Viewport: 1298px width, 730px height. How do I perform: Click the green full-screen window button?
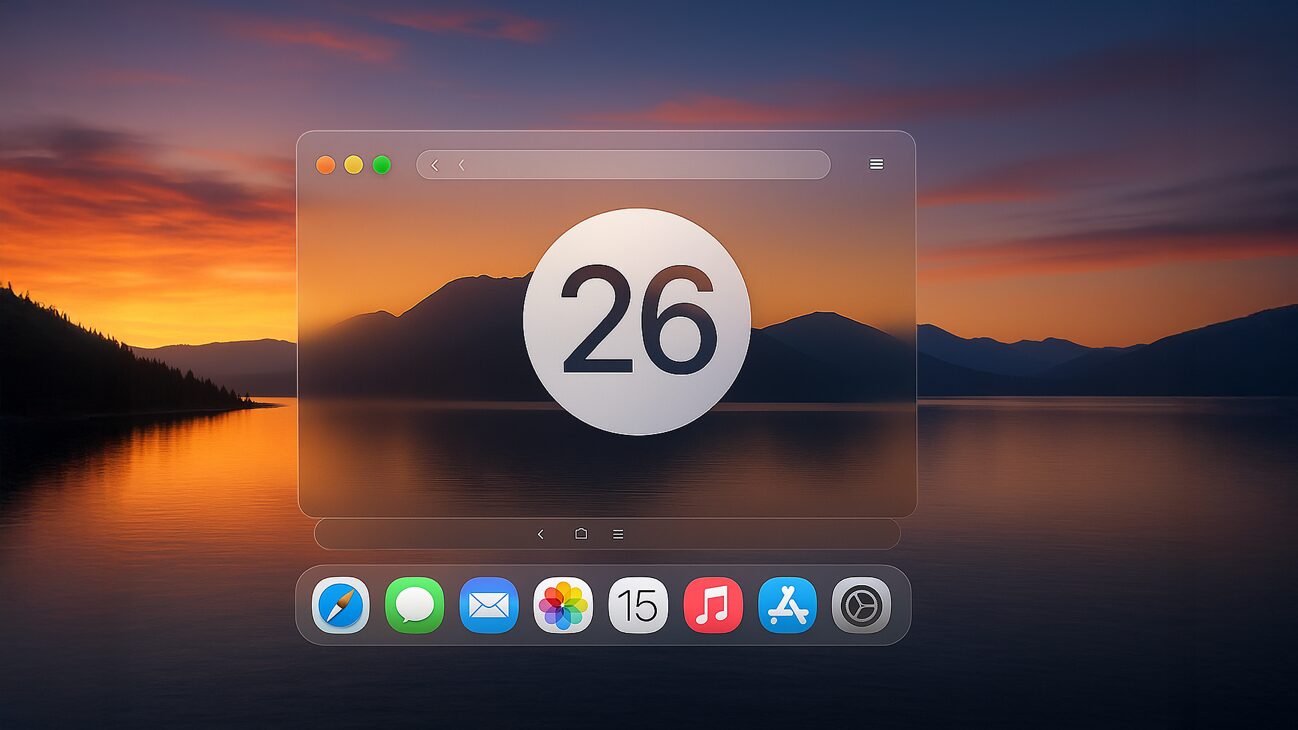tap(381, 165)
